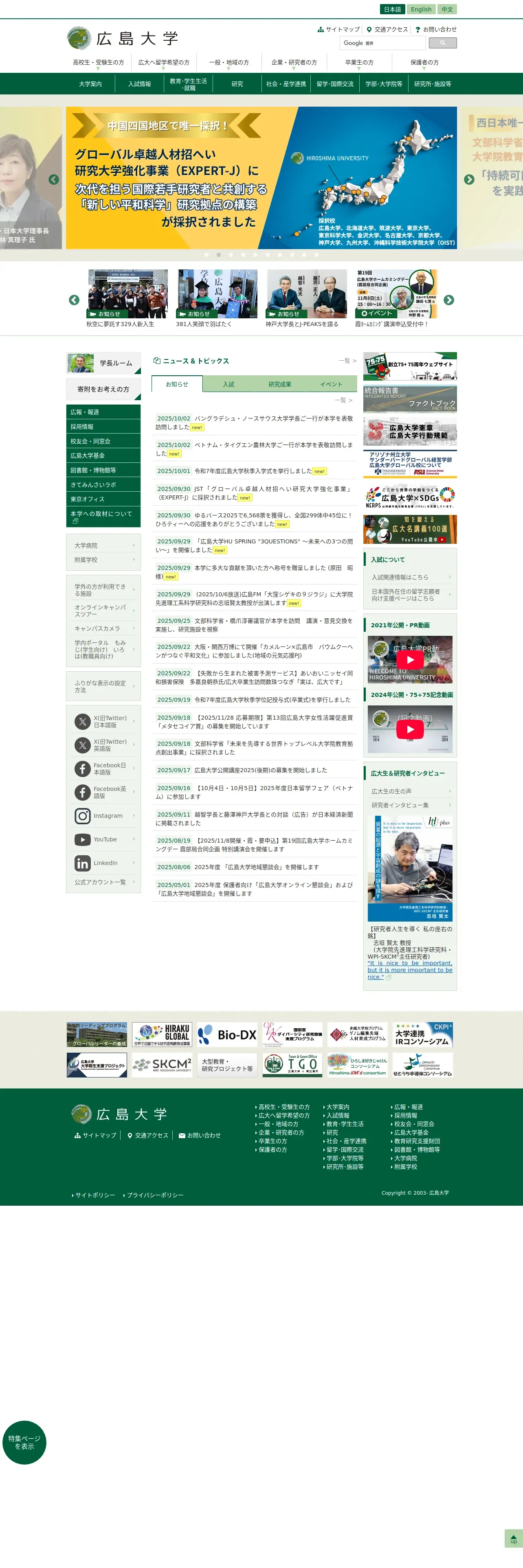Click the Google search input field
This screenshot has width=523, height=1568.
tap(382, 43)
